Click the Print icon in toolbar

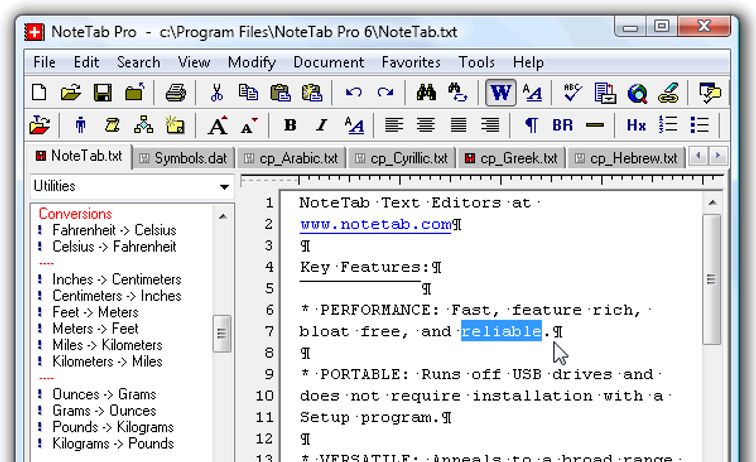[x=175, y=94]
